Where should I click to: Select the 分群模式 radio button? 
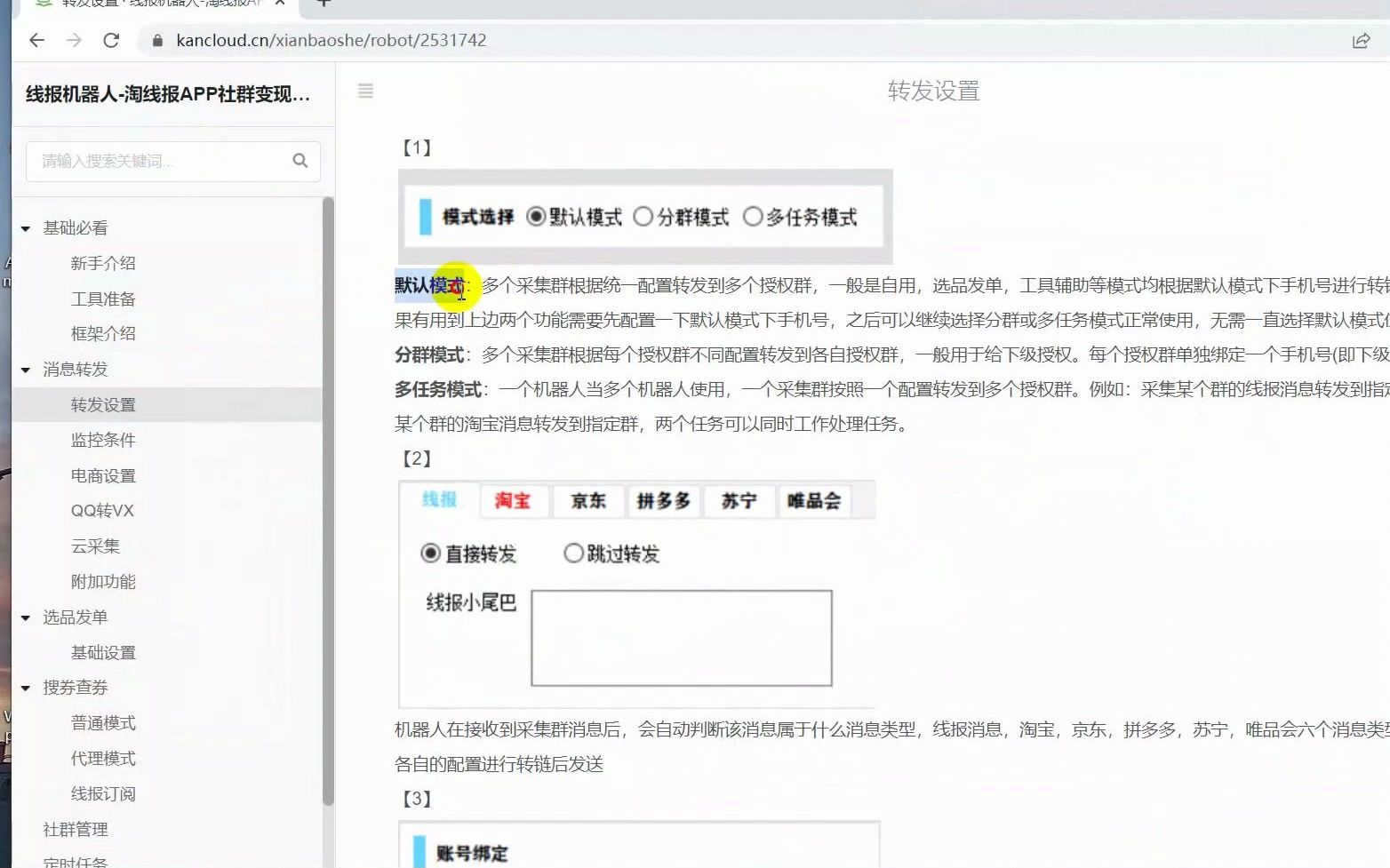[x=643, y=217]
